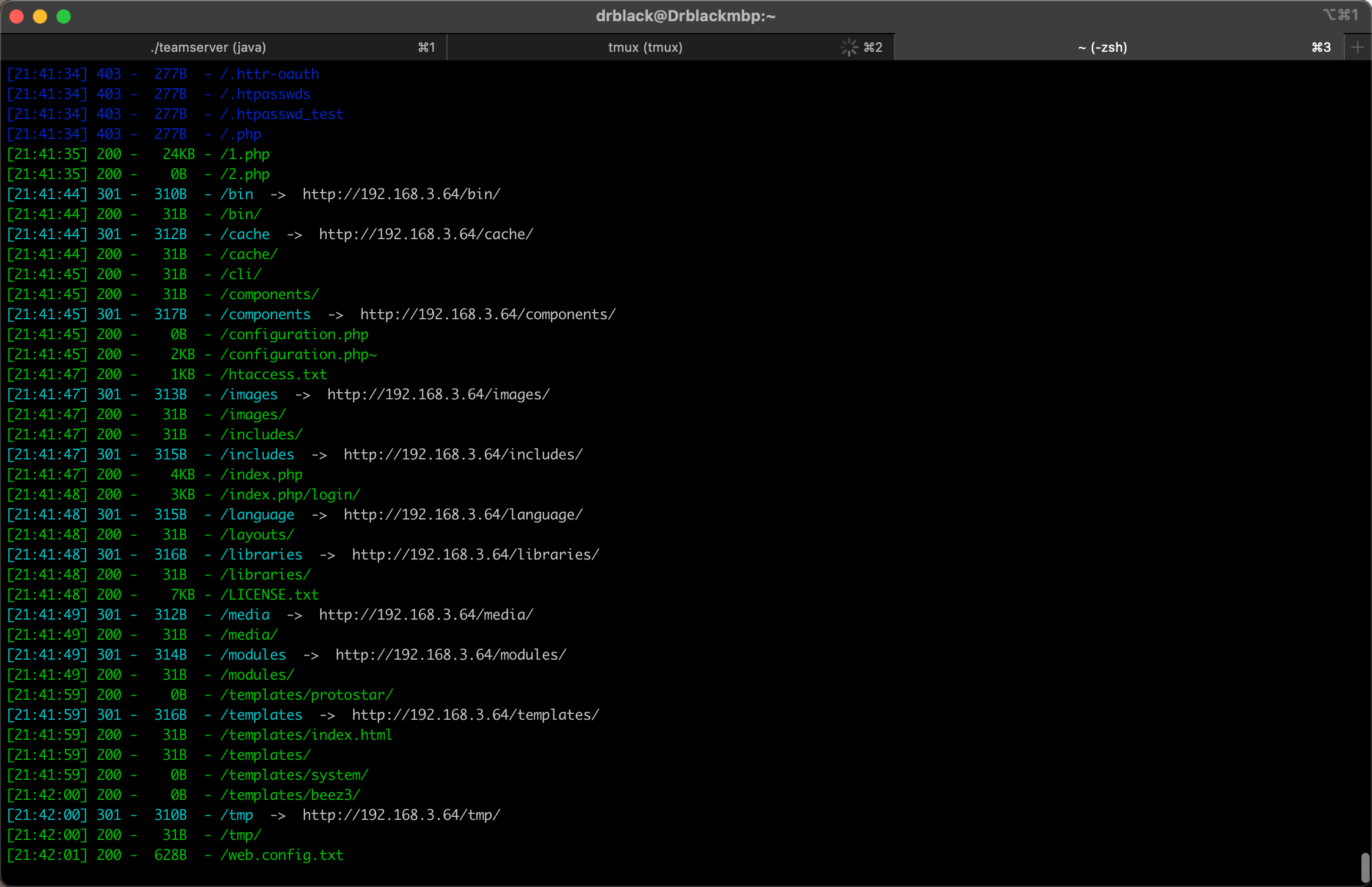
Task: Click the /templates/beez3/ path
Action: pyautogui.click(x=290, y=795)
